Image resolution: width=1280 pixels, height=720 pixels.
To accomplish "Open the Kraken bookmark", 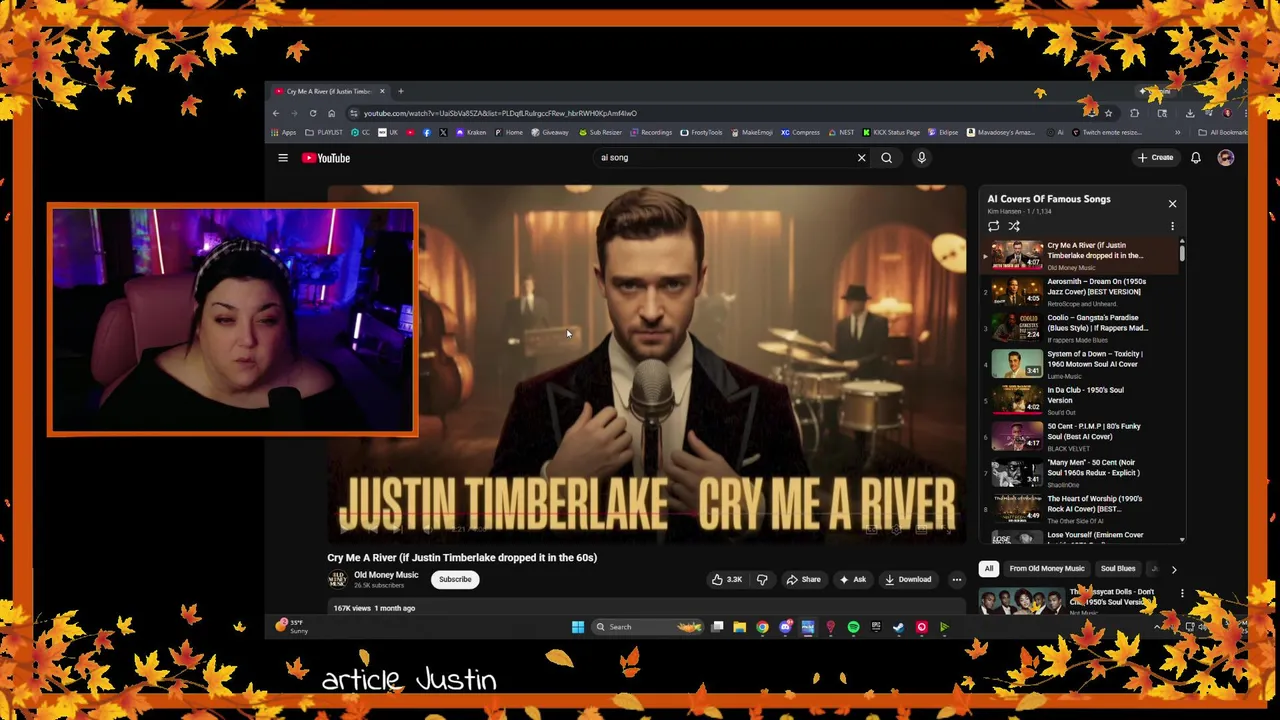I will pyautogui.click(x=471, y=132).
